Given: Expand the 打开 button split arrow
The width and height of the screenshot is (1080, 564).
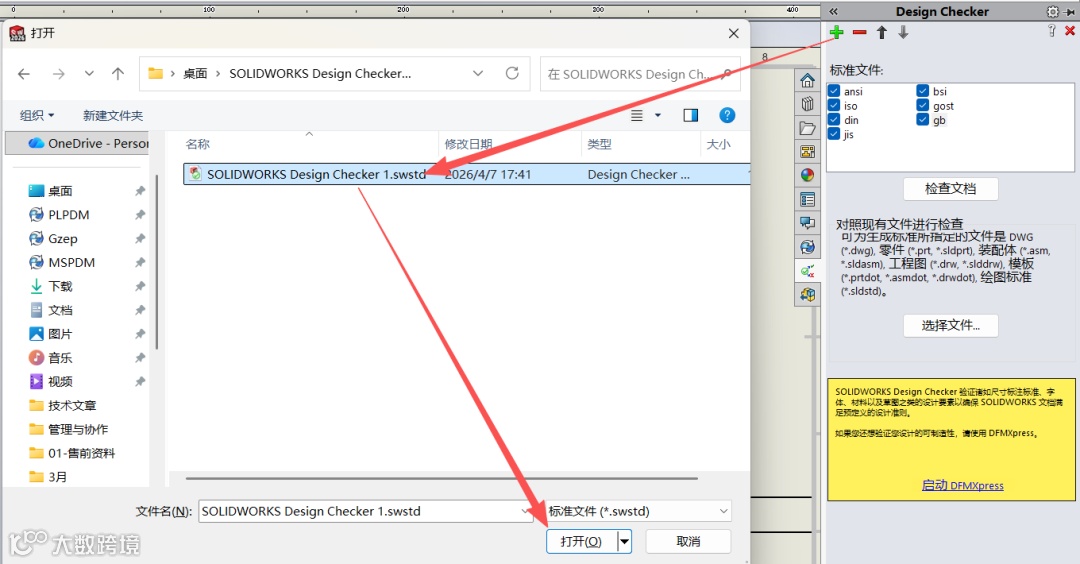Looking at the screenshot, I should click(x=624, y=541).
